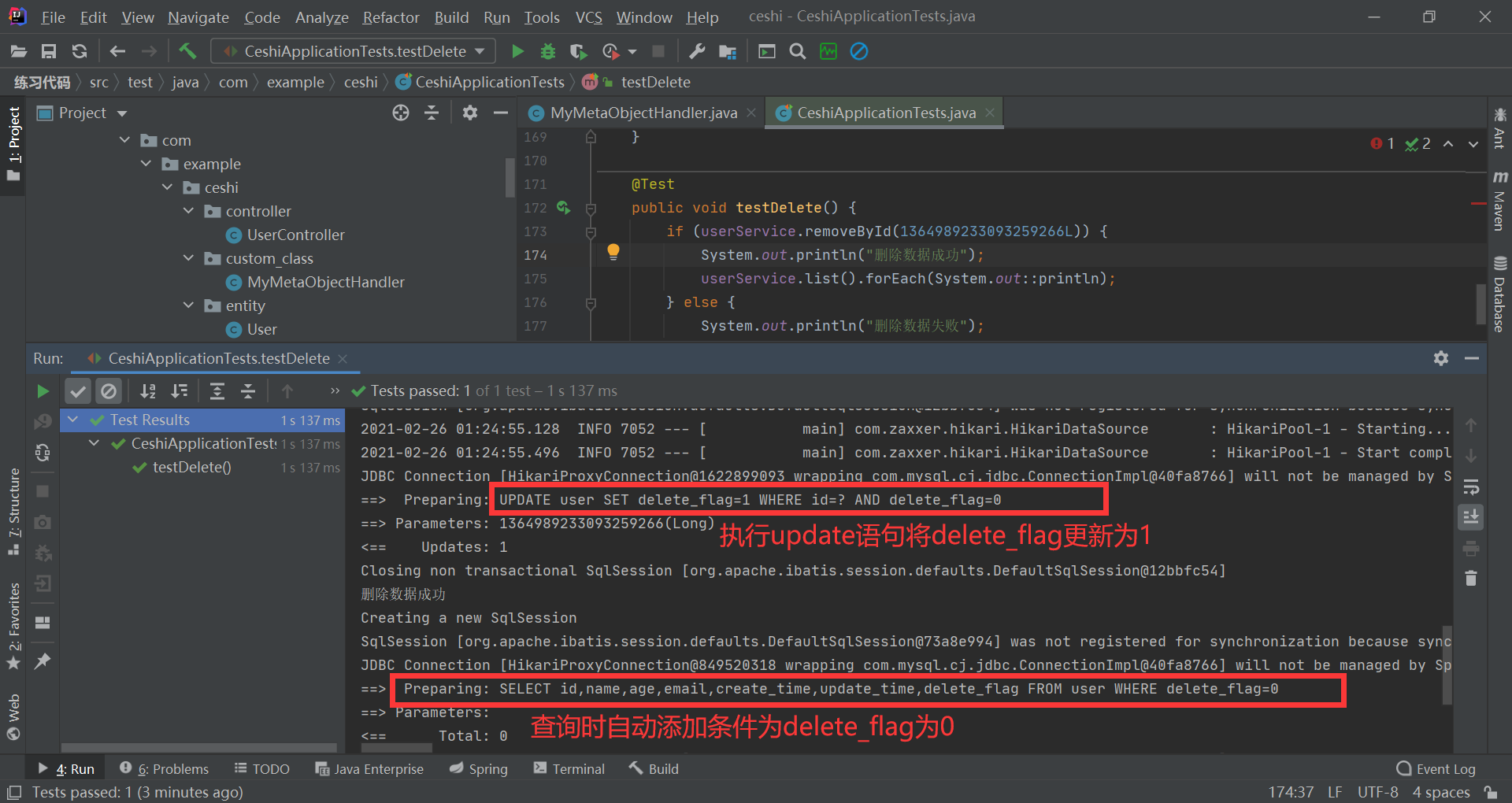This screenshot has height=803, width=1512.
Task: Click test results horizontal scrollbar
Action: [199, 747]
